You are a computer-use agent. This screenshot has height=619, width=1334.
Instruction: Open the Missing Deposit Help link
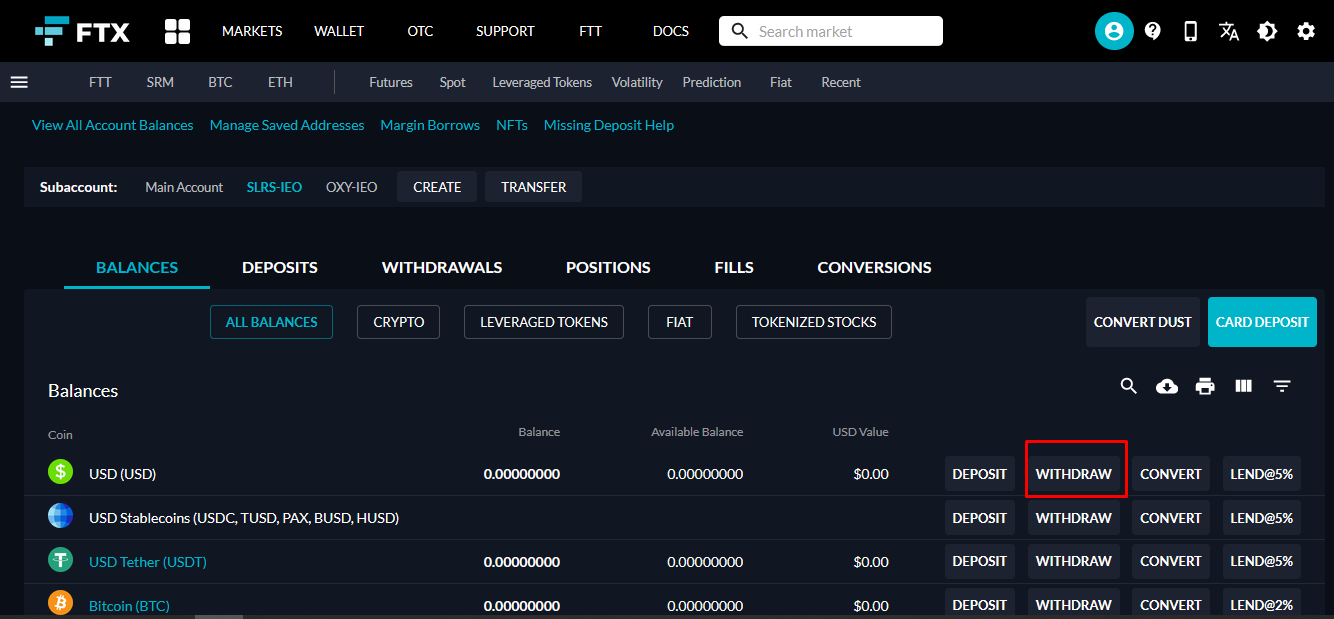pos(608,125)
